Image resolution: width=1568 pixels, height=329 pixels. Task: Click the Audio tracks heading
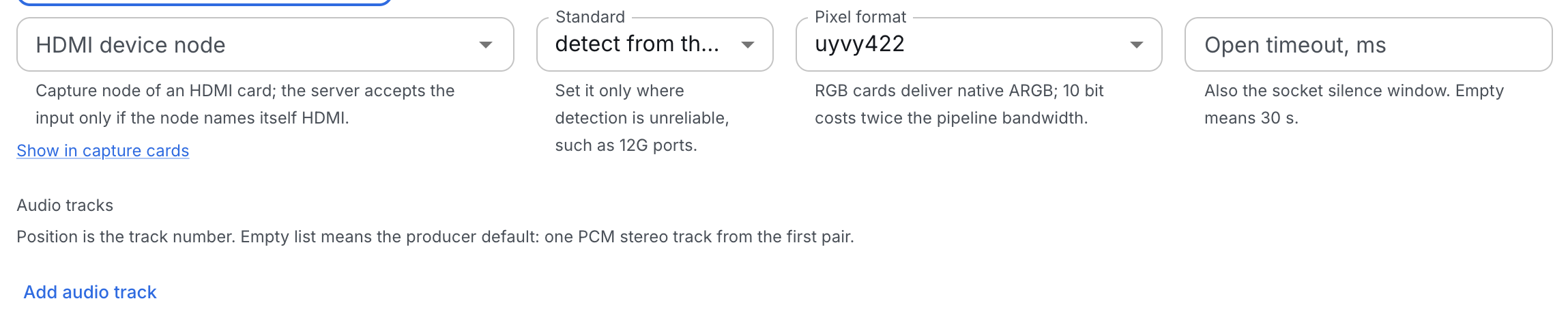point(65,205)
